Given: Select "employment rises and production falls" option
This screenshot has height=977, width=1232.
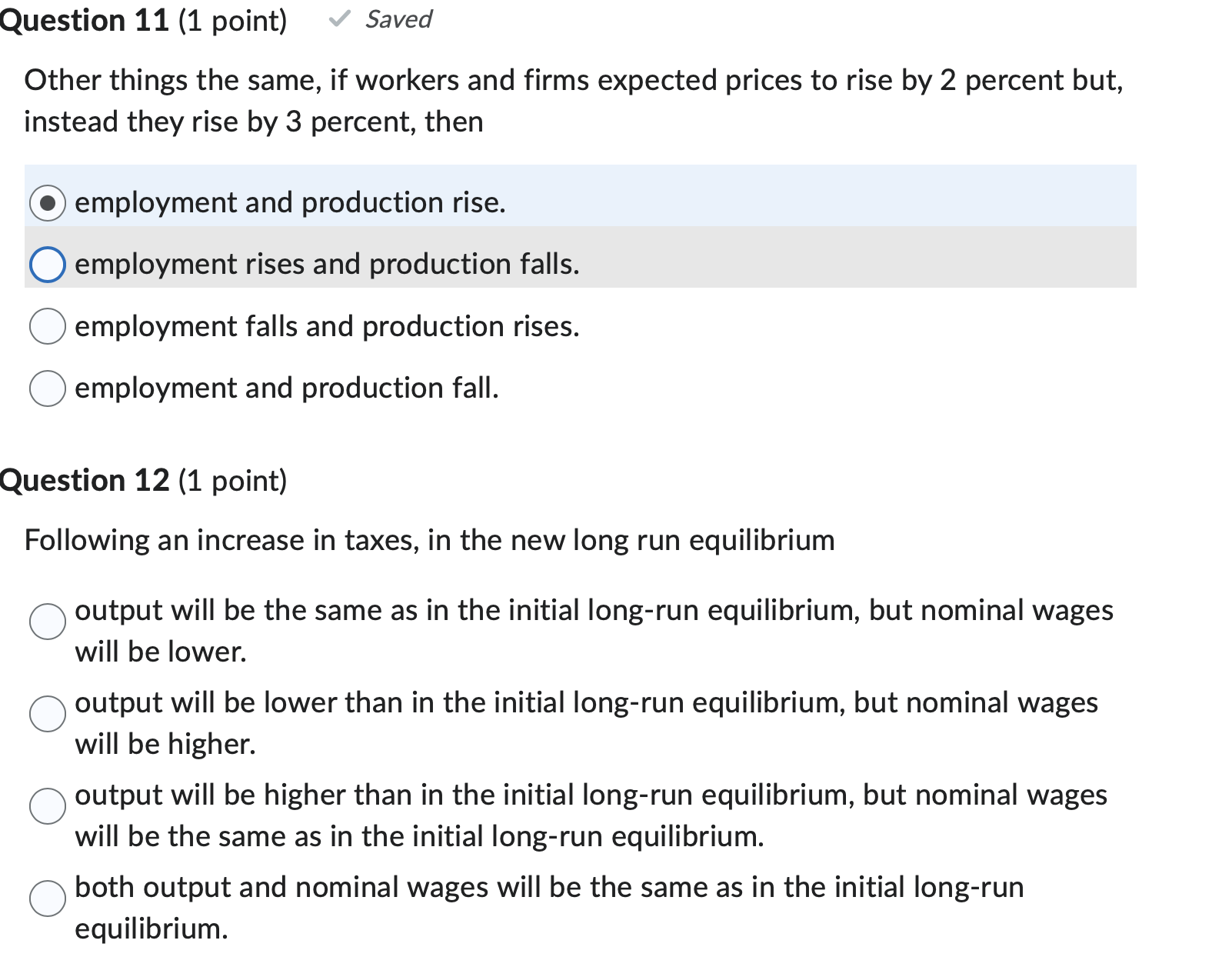Looking at the screenshot, I should pos(48,265).
